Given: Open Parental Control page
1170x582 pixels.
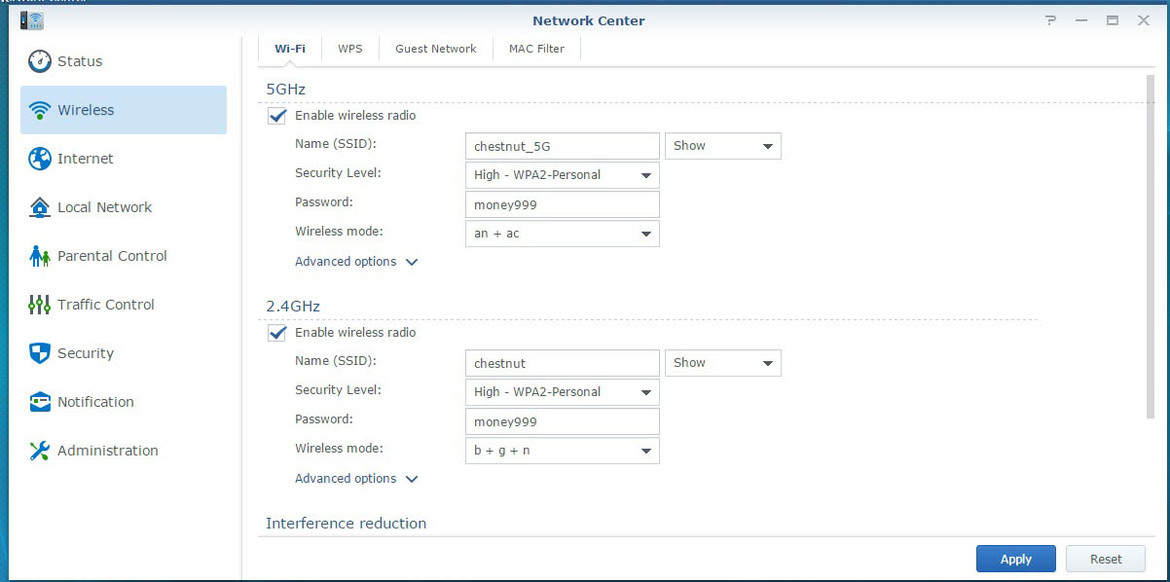Looking at the screenshot, I should [123, 256].
